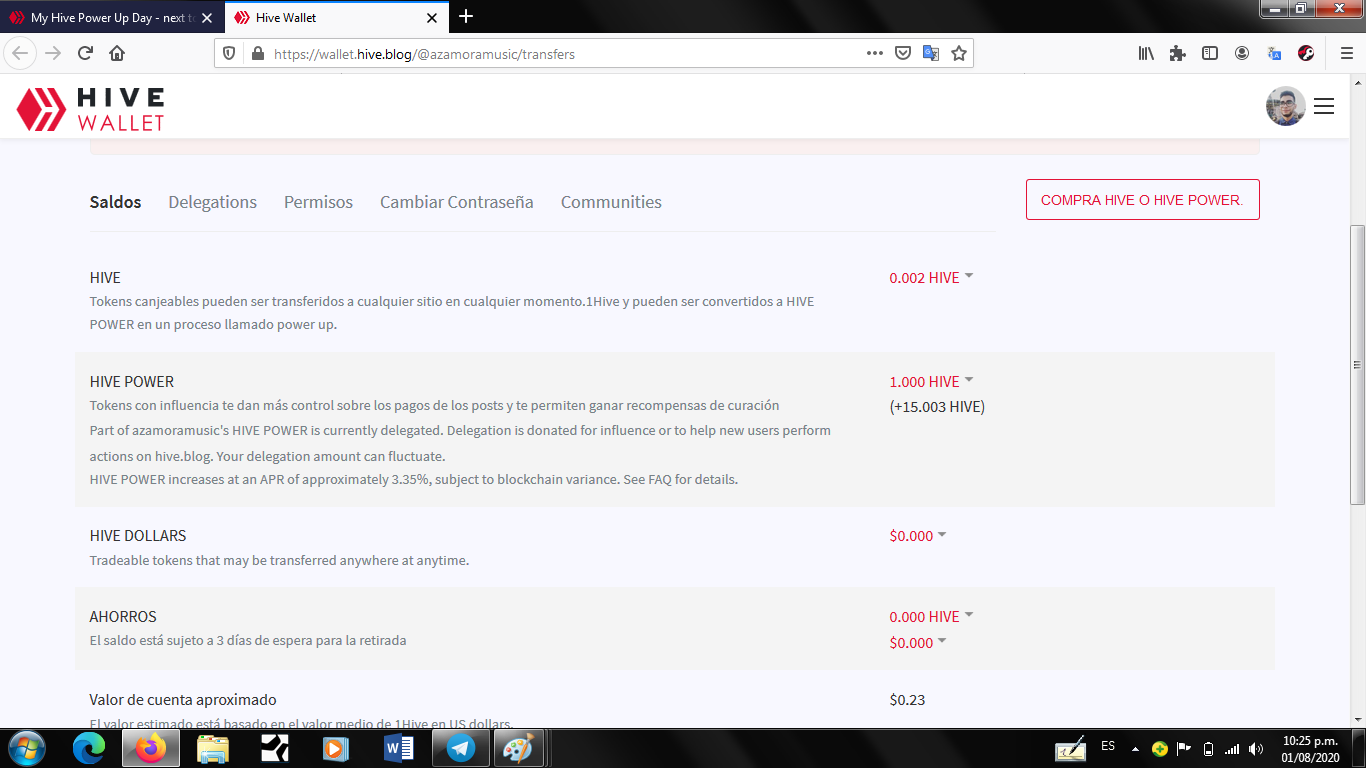Click the ES language indicator
The height and width of the screenshot is (768, 1366).
pos(1108,746)
